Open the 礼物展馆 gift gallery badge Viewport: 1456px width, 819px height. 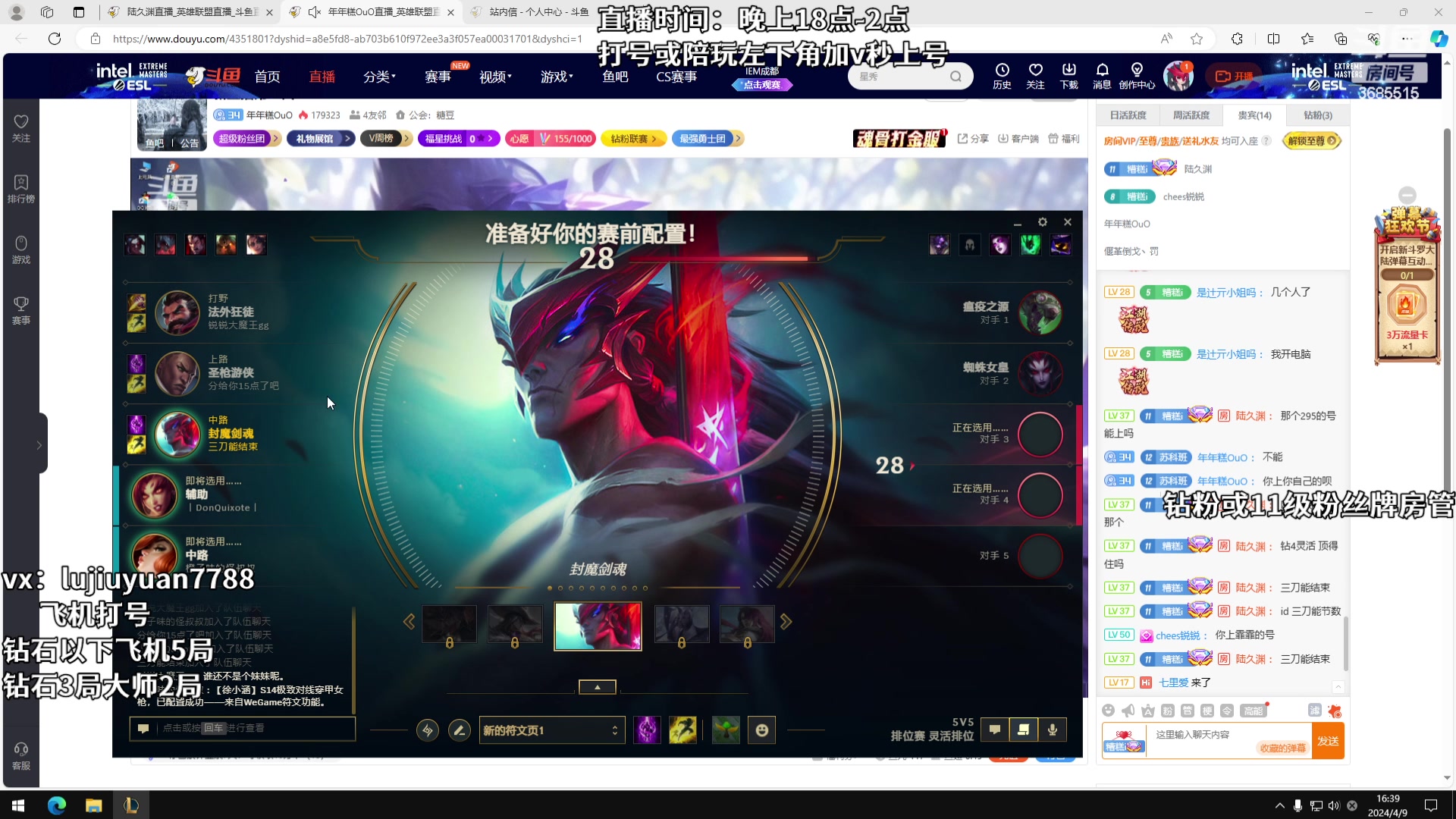(x=321, y=139)
